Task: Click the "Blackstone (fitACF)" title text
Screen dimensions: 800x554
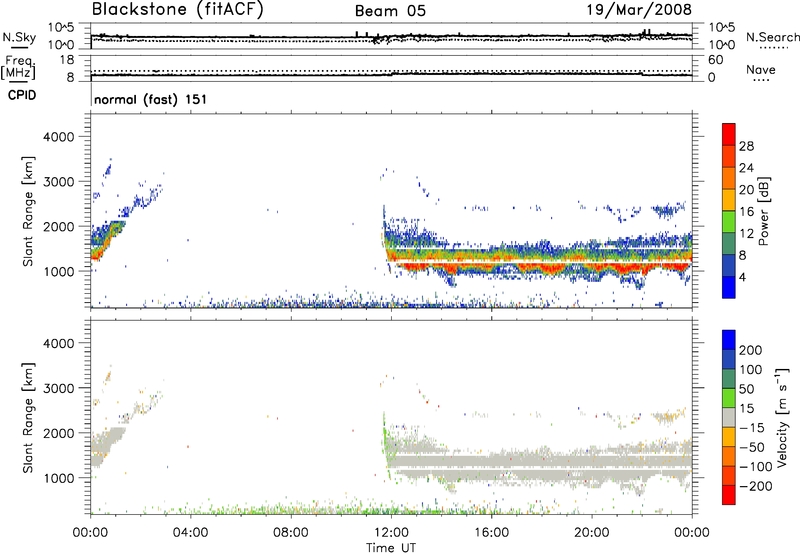Action: (x=177, y=10)
